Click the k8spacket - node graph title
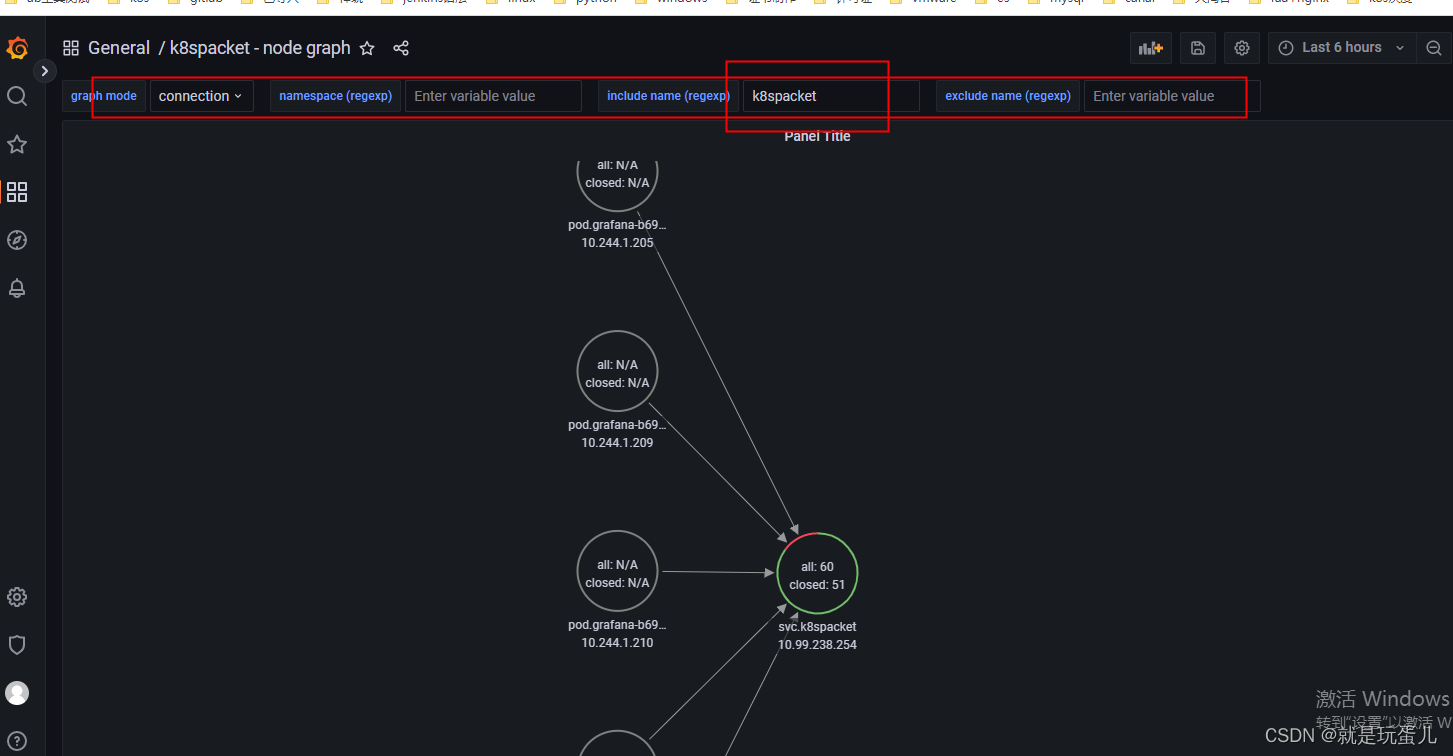Viewport: 1453px width, 756px height. point(260,48)
